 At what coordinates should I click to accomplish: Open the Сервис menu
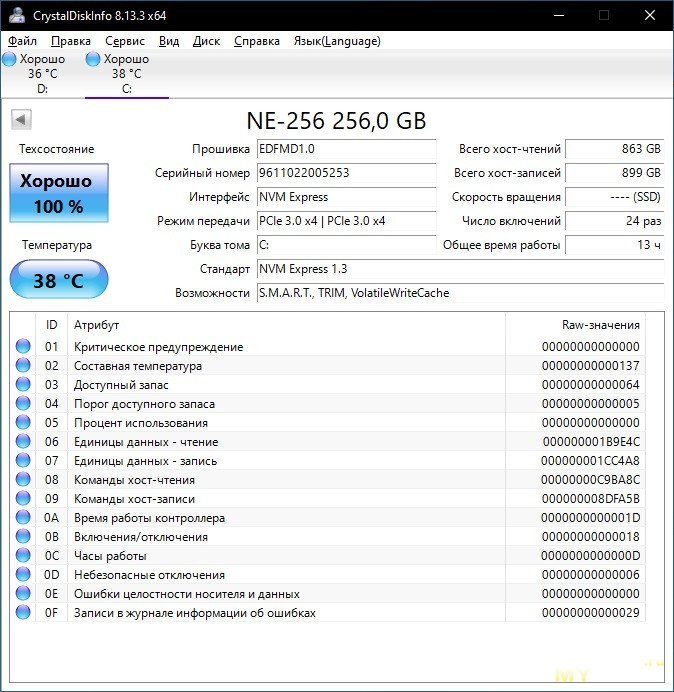(x=125, y=41)
